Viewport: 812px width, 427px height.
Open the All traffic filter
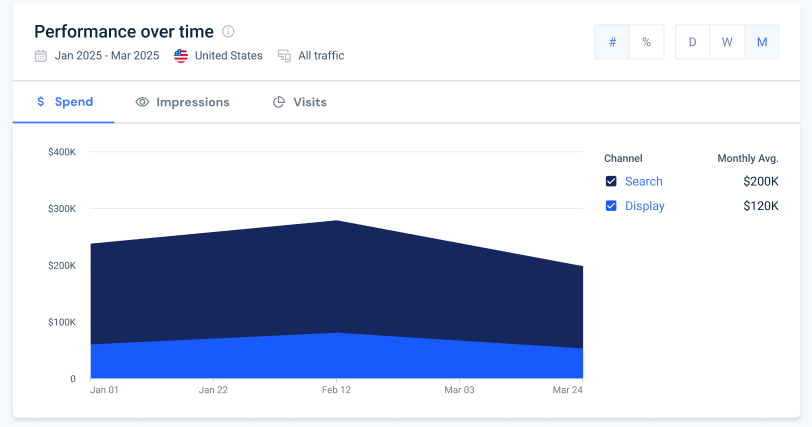pyautogui.click(x=321, y=56)
